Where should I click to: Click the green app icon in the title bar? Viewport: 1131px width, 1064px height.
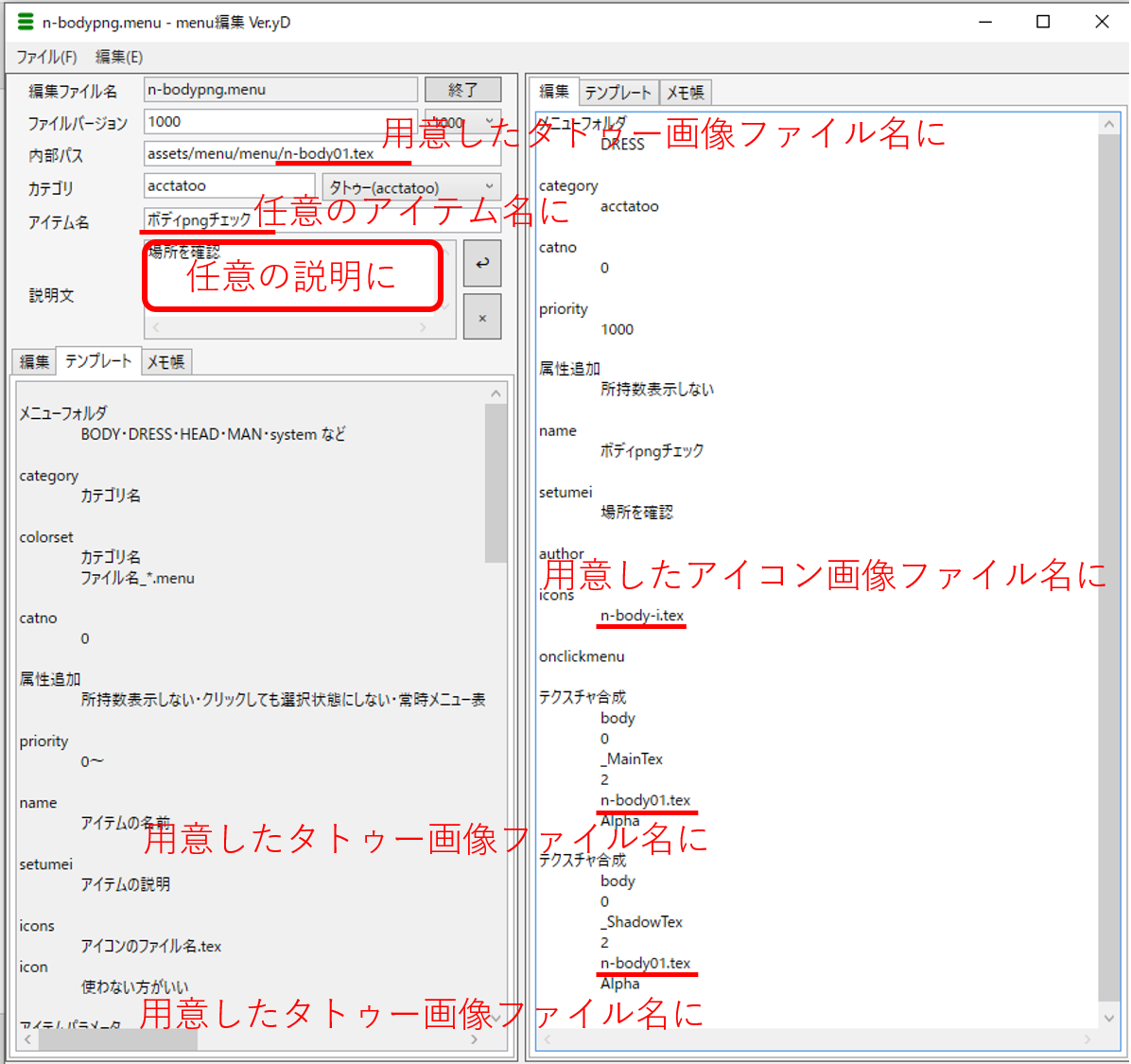25,21
